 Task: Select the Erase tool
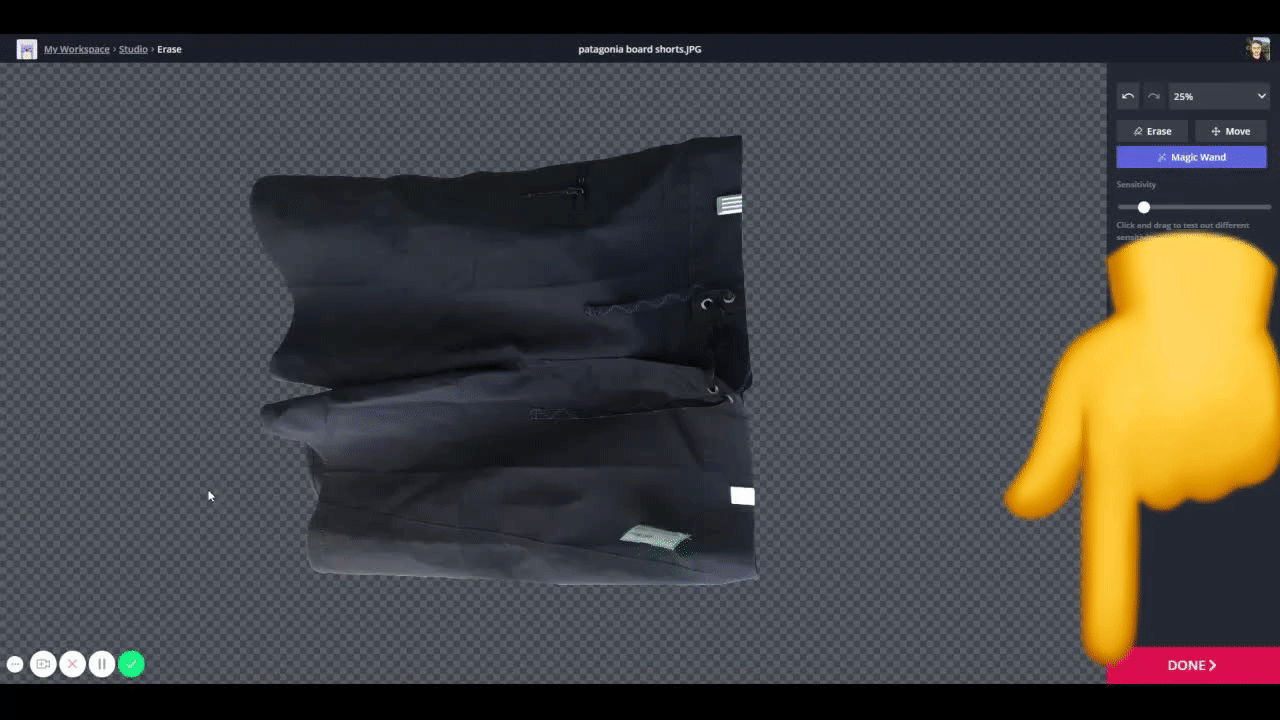tap(1152, 131)
